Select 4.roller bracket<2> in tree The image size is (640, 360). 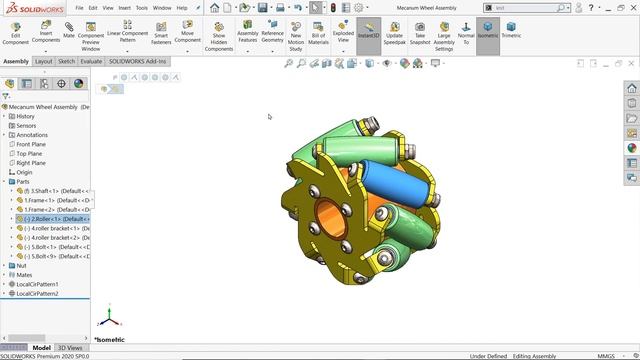[53, 238]
